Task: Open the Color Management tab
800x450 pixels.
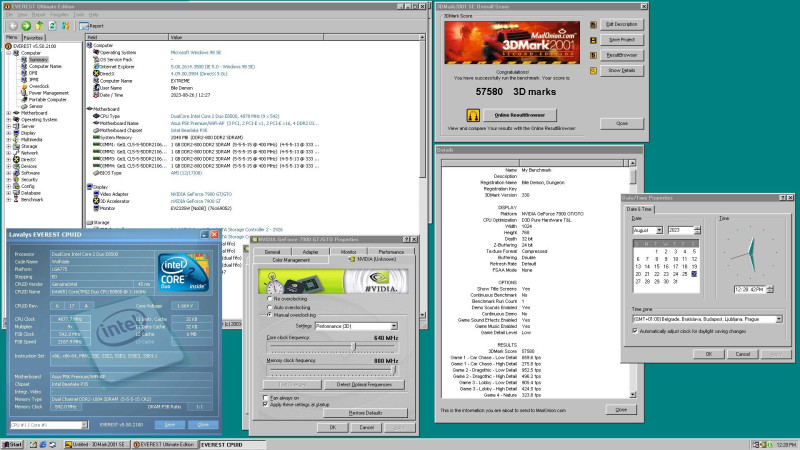Action: 291,260
